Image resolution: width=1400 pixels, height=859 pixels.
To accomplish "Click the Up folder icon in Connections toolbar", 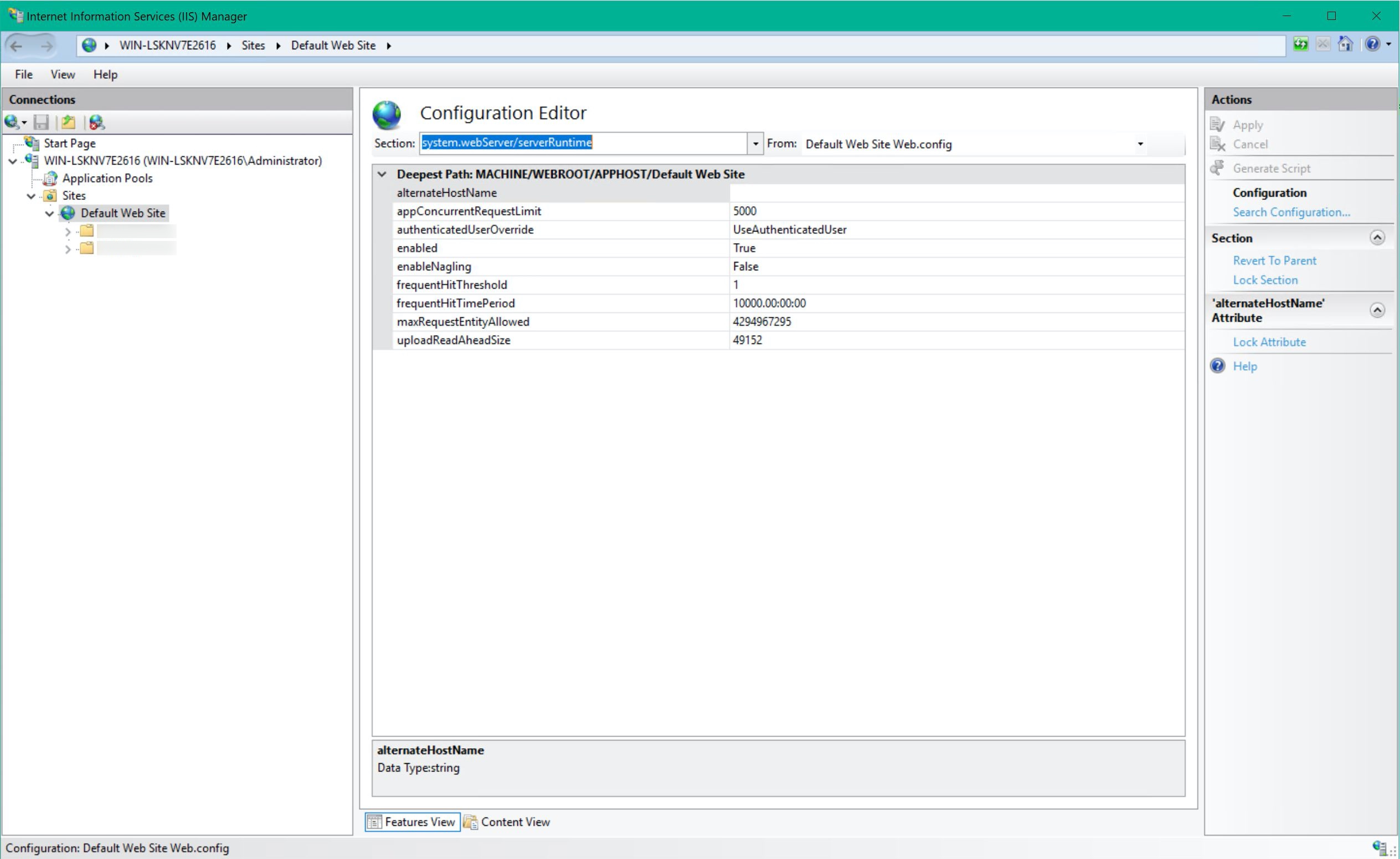I will [68, 122].
